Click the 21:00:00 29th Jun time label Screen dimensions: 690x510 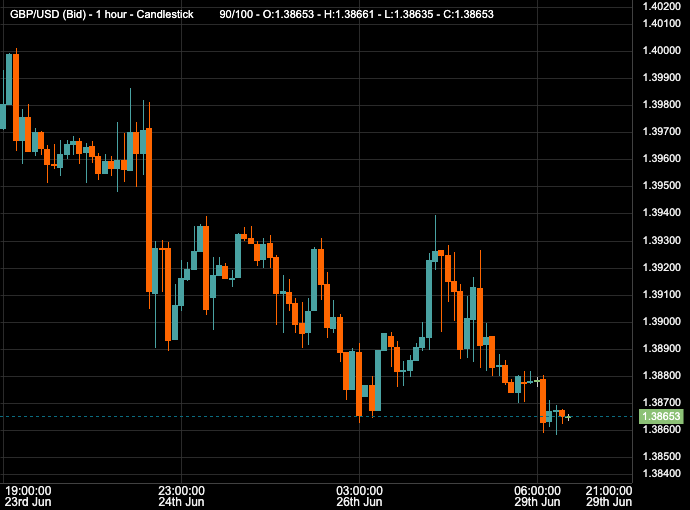click(609, 496)
